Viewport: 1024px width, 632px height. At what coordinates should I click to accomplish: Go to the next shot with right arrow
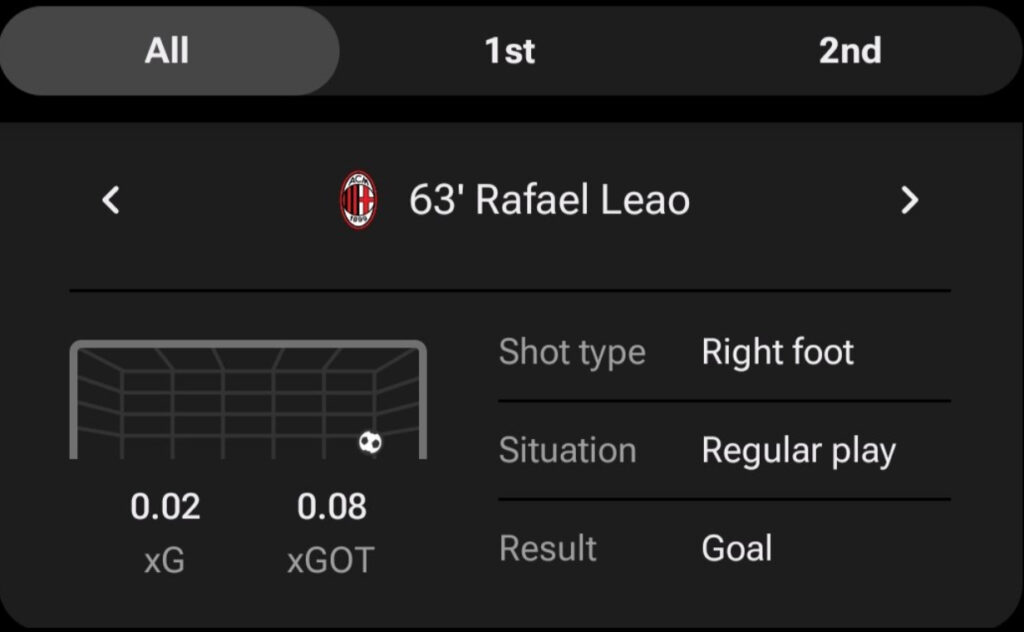[908, 201]
